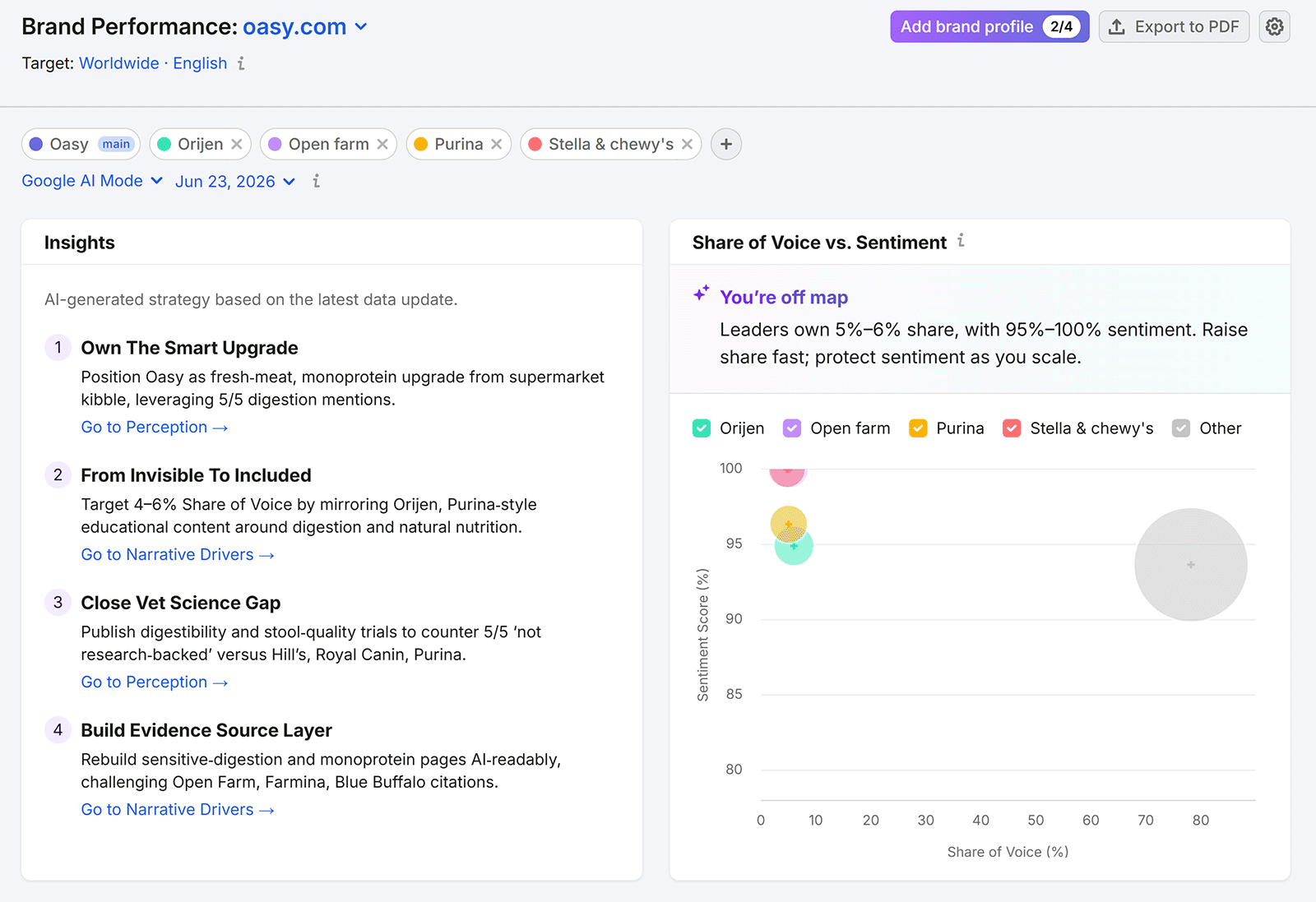
Task: Click the Build Evidence Source Layer heading
Action: pos(206,730)
